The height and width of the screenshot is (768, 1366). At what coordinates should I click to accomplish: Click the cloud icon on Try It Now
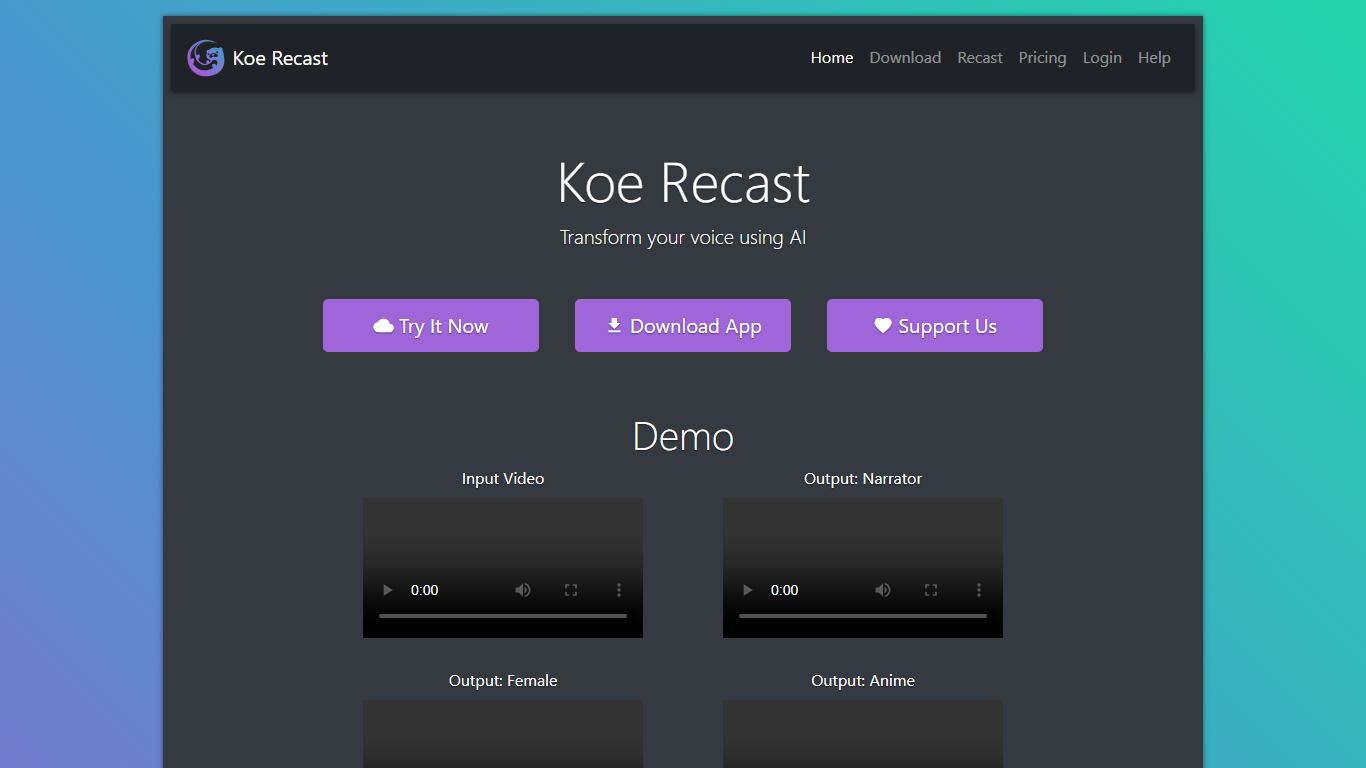384,325
